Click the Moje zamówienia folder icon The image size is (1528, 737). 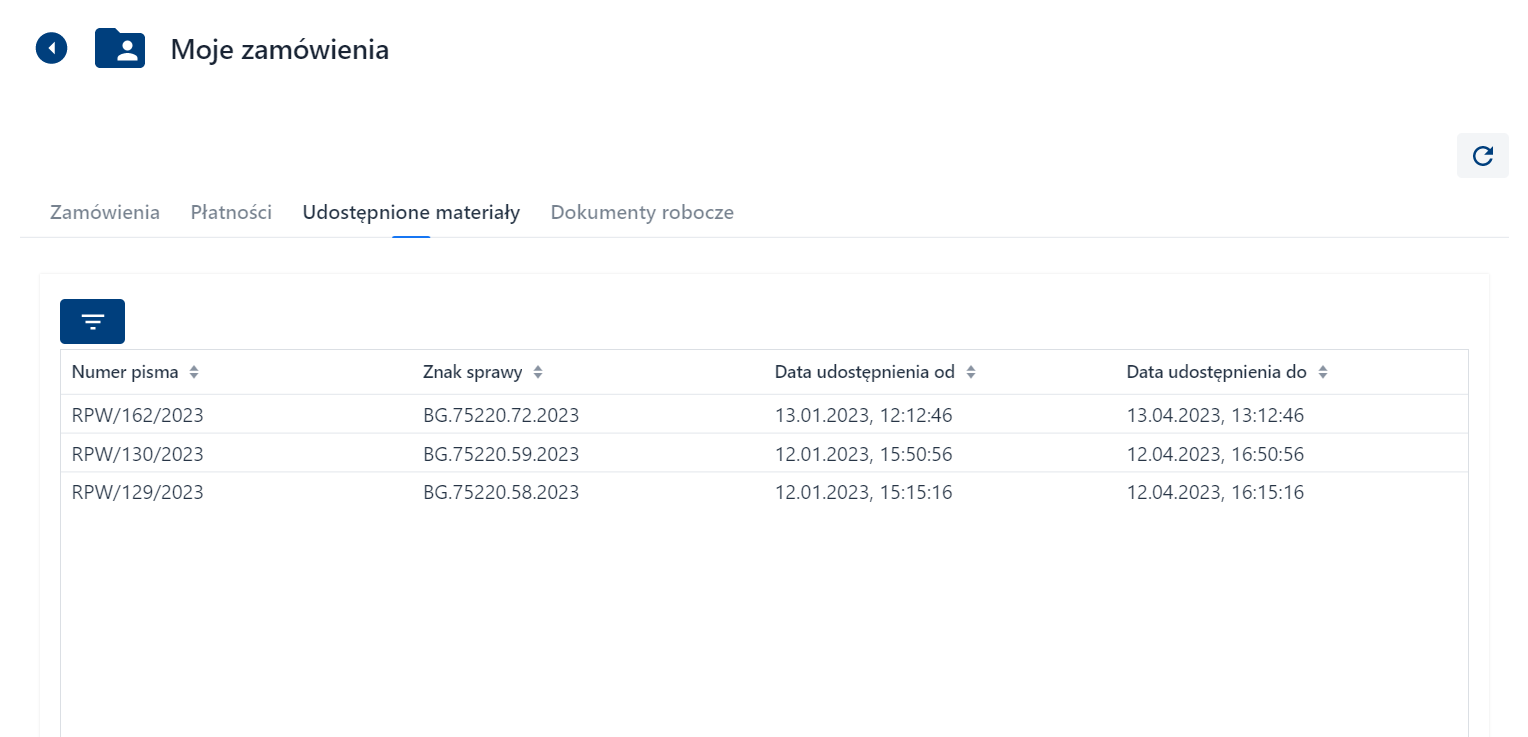point(120,48)
